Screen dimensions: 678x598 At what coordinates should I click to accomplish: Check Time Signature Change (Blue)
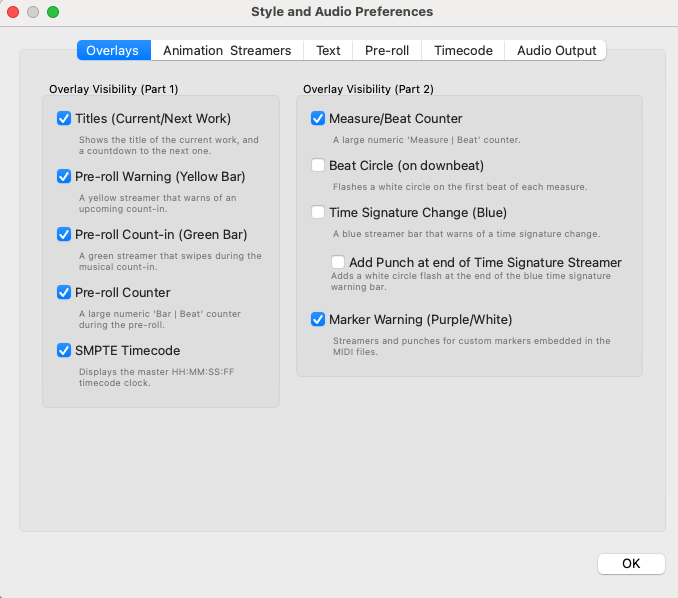(x=318, y=212)
